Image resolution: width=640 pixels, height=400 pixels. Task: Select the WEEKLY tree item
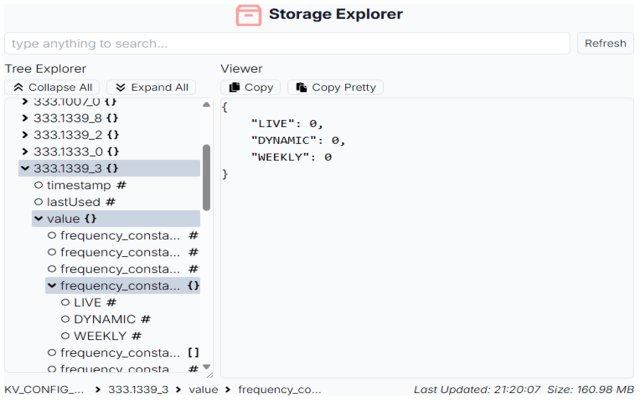[x=101, y=336]
